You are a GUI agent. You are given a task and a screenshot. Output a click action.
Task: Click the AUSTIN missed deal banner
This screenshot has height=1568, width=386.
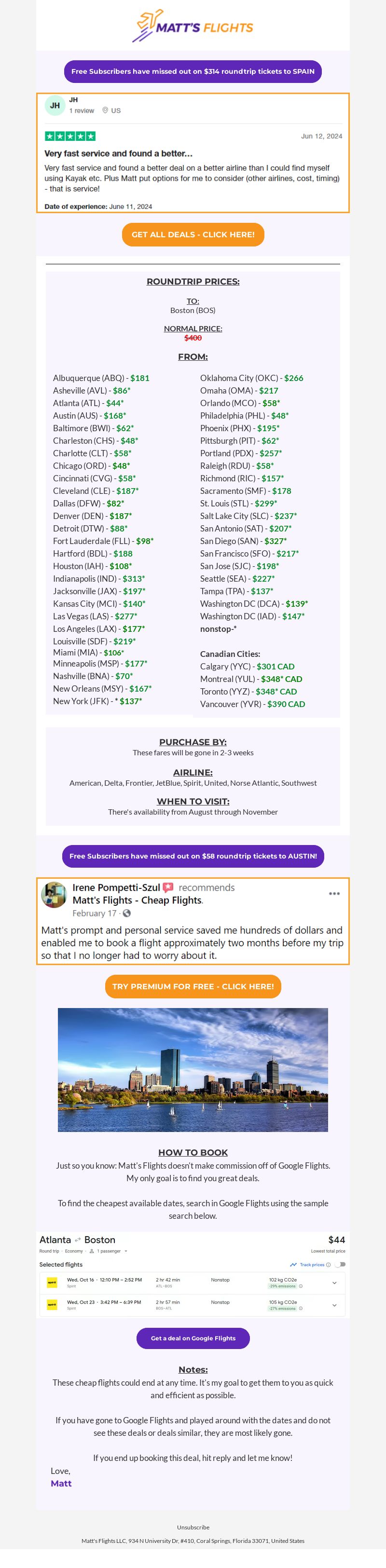[x=193, y=856]
